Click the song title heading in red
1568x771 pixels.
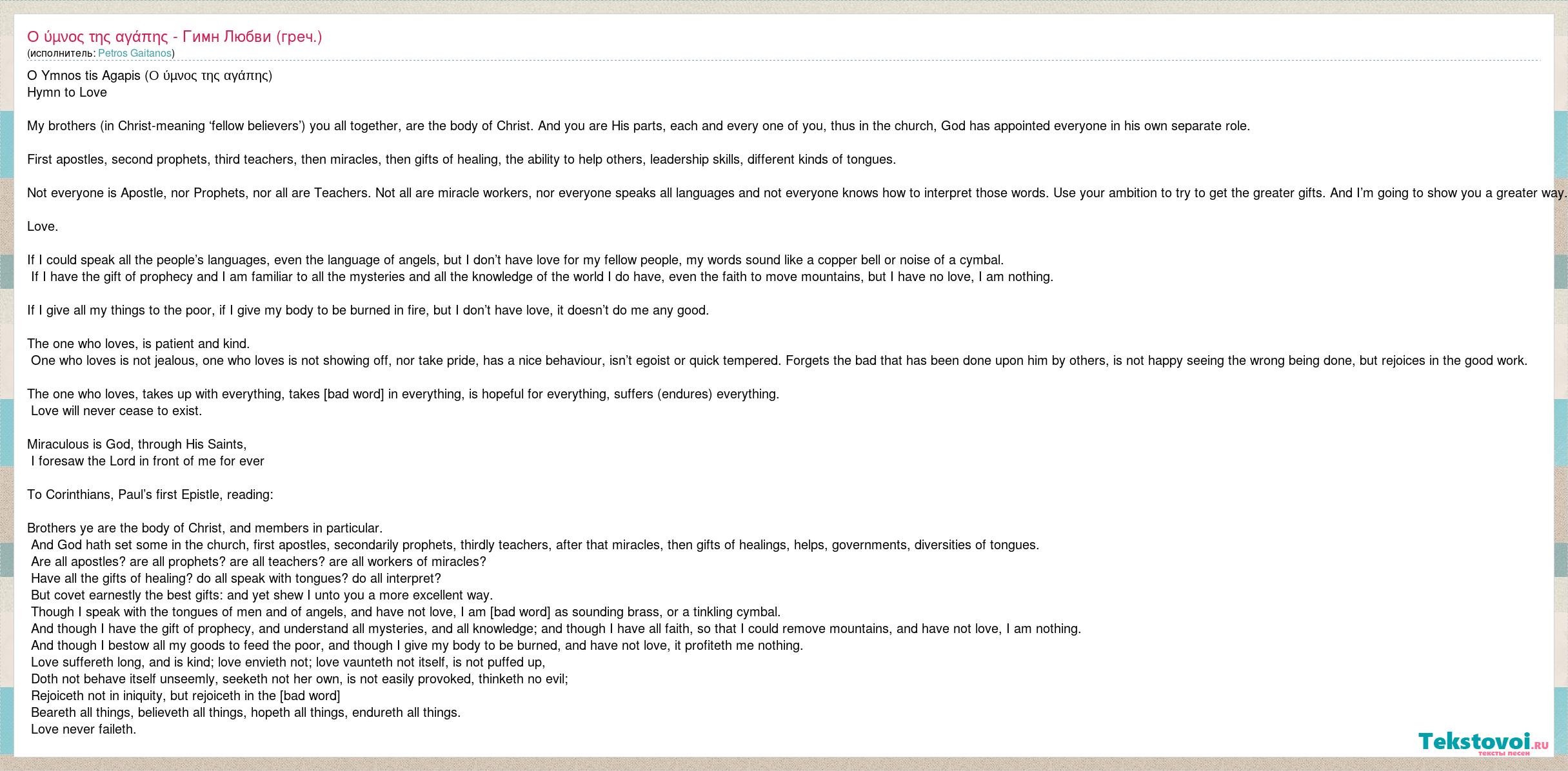[174, 37]
